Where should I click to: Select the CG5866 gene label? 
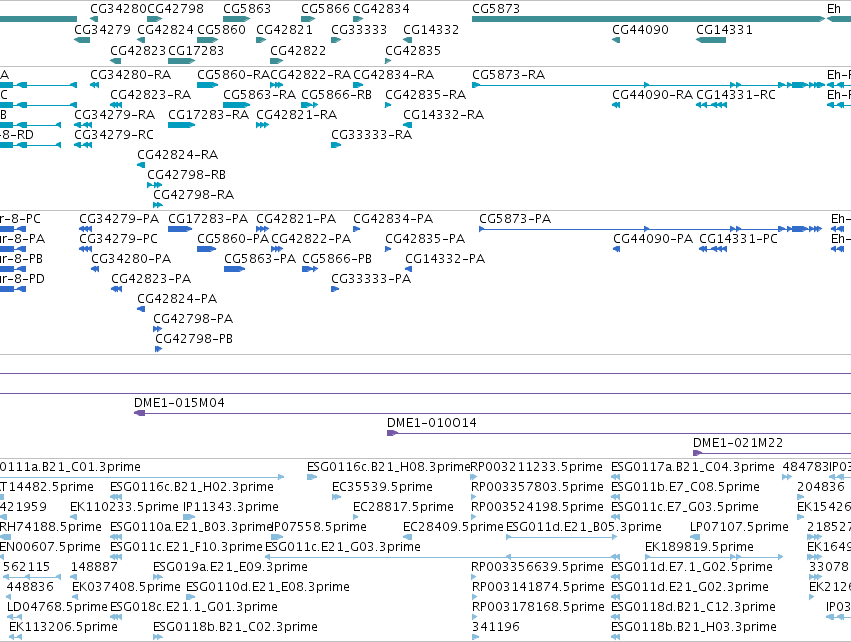325,9
